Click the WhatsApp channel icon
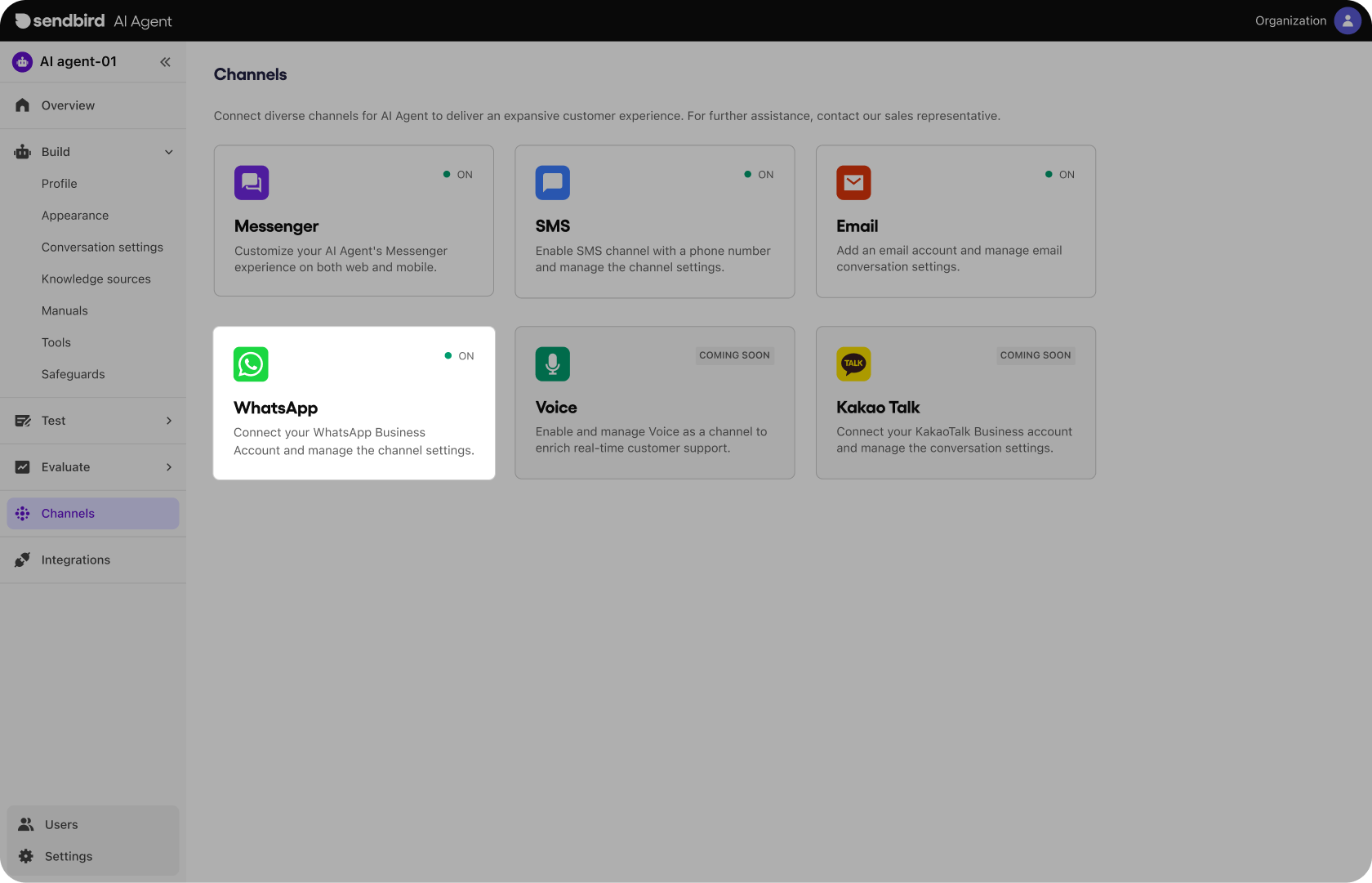The width and height of the screenshot is (1372, 883). pos(251,364)
